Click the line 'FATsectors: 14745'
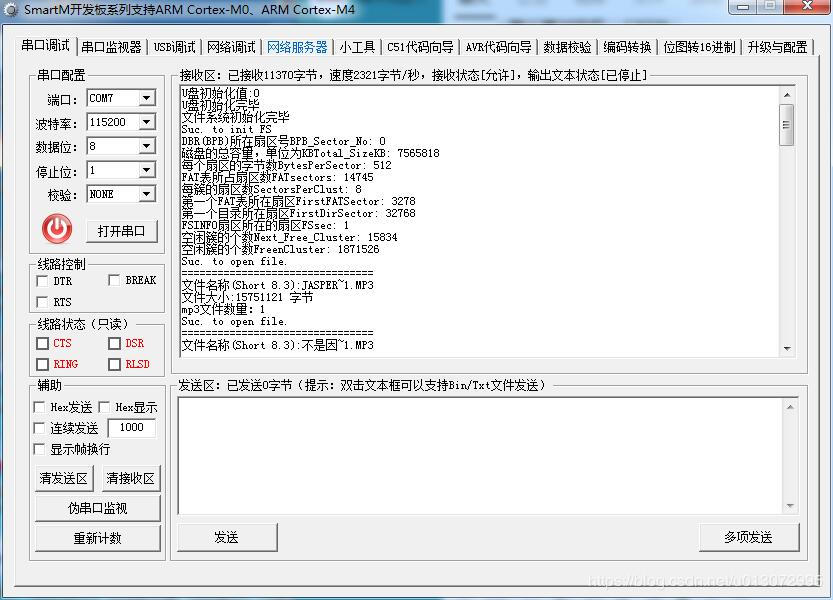Image resolution: width=833 pixels, height=600 pixels. [x=277, y=178]
